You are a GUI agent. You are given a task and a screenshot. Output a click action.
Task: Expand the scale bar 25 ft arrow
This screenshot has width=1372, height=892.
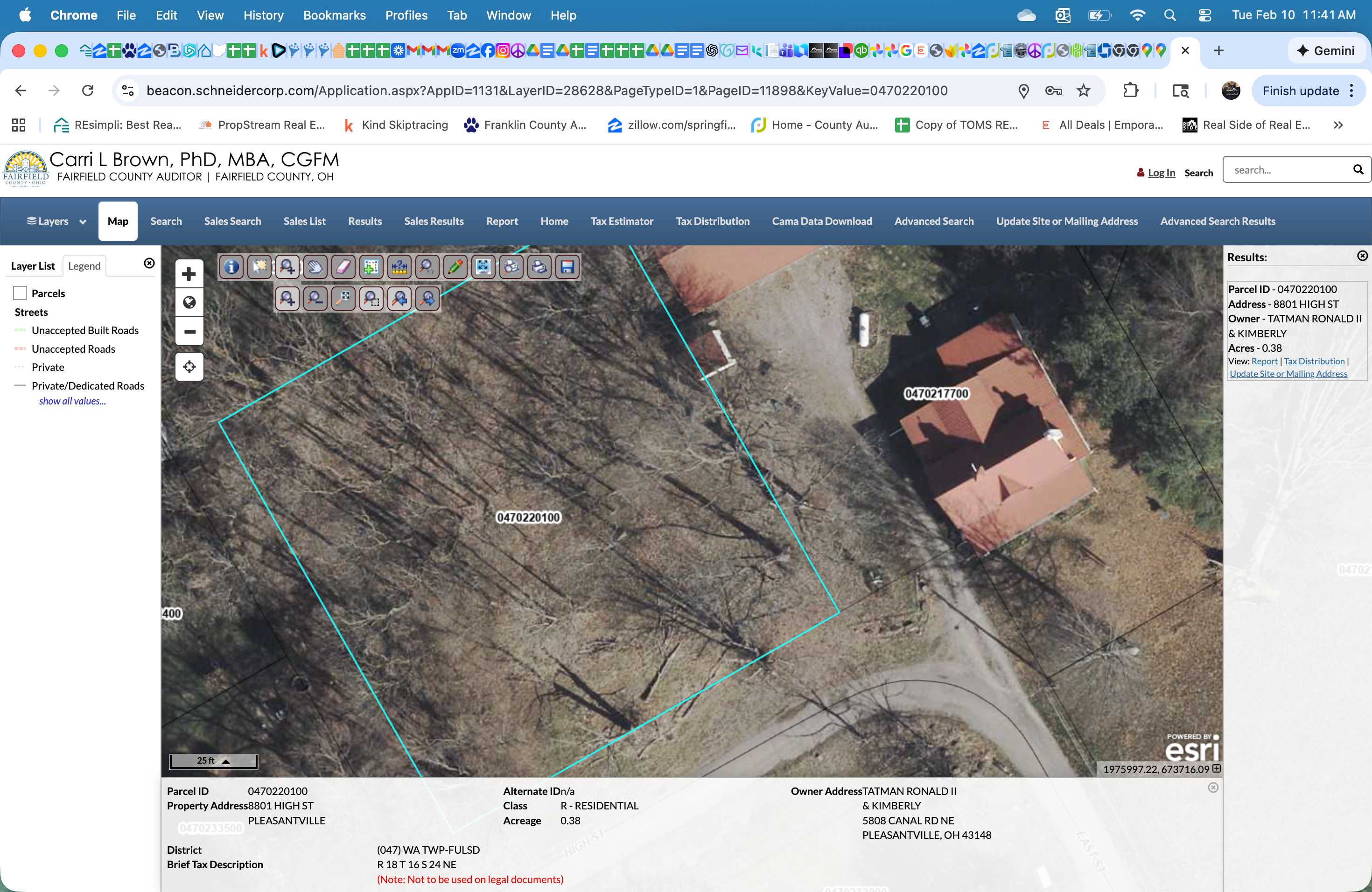(226, 761)
